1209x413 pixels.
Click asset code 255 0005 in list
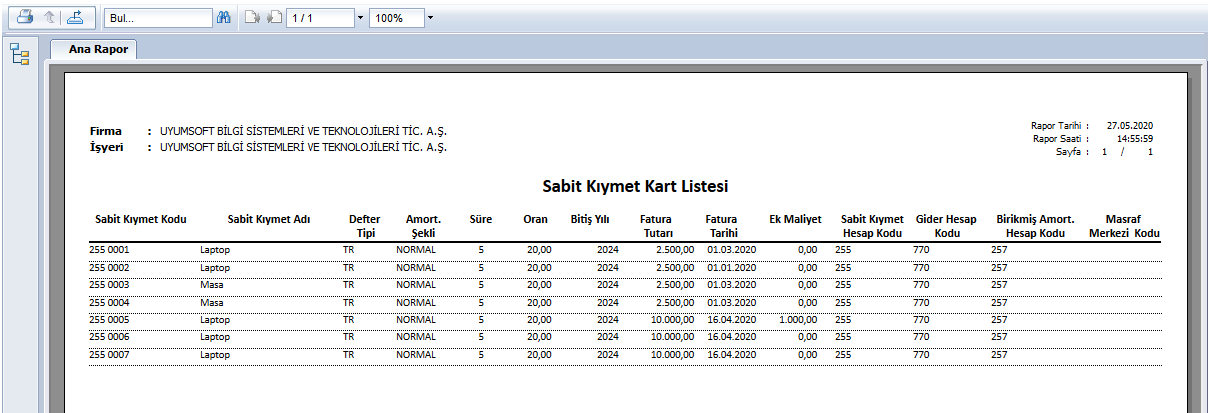(110, 319)
